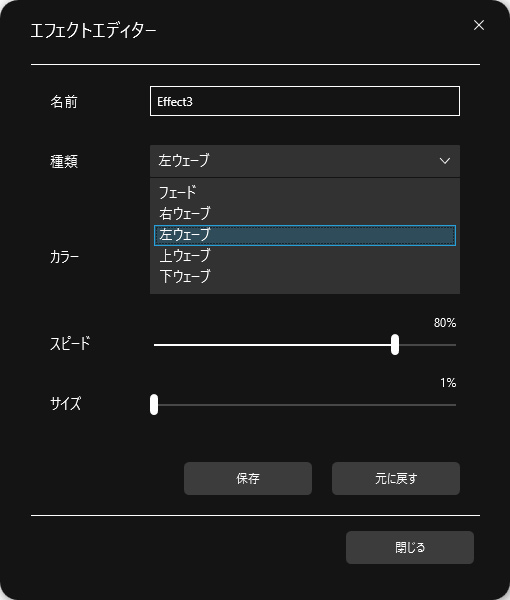Click the スピード slider thumb
The width and height of the screenshot is (510, 600).
pyautogui.click(x=395, y=345)
